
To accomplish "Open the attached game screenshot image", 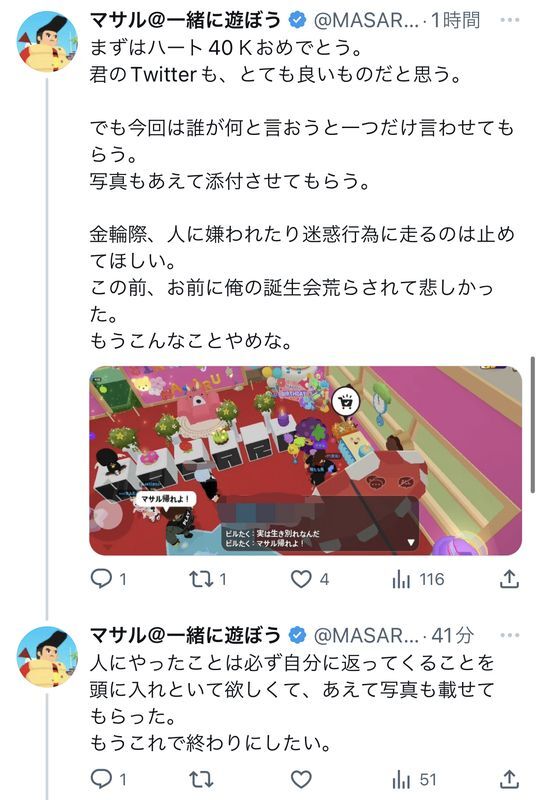I will coord(305,460).
